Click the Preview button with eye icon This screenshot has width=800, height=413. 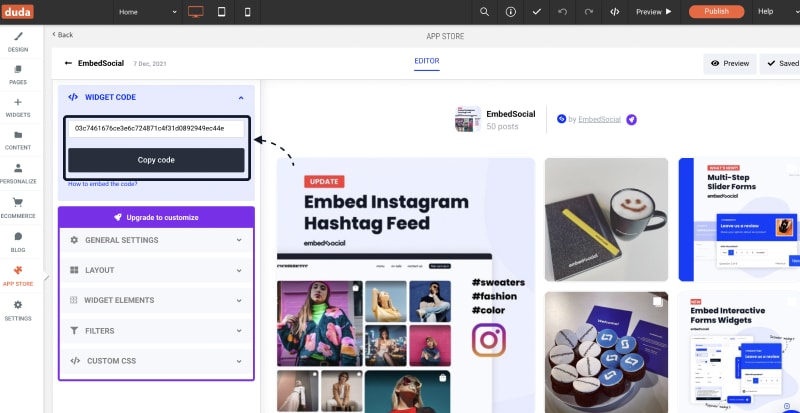[x=730, y=64]
